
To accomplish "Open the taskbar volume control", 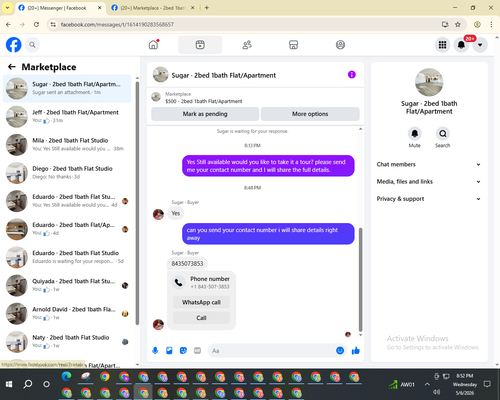I will tap(437, 392).
